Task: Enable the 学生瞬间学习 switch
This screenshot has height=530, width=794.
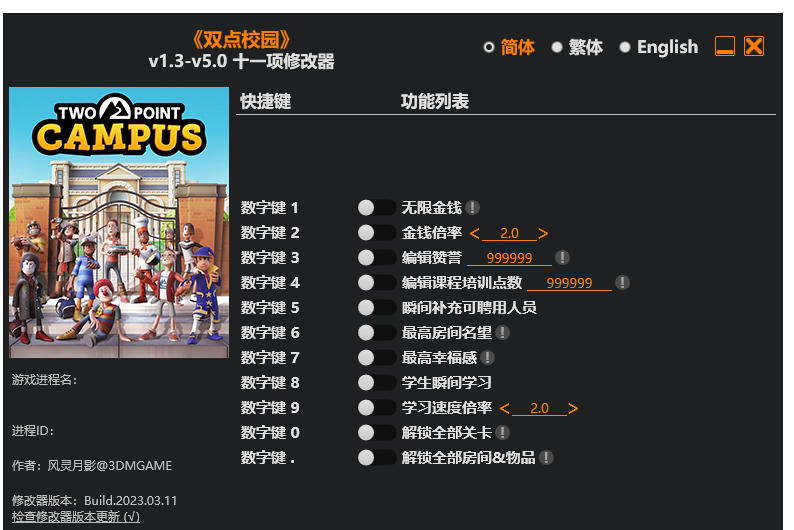Action: [376, 383]
